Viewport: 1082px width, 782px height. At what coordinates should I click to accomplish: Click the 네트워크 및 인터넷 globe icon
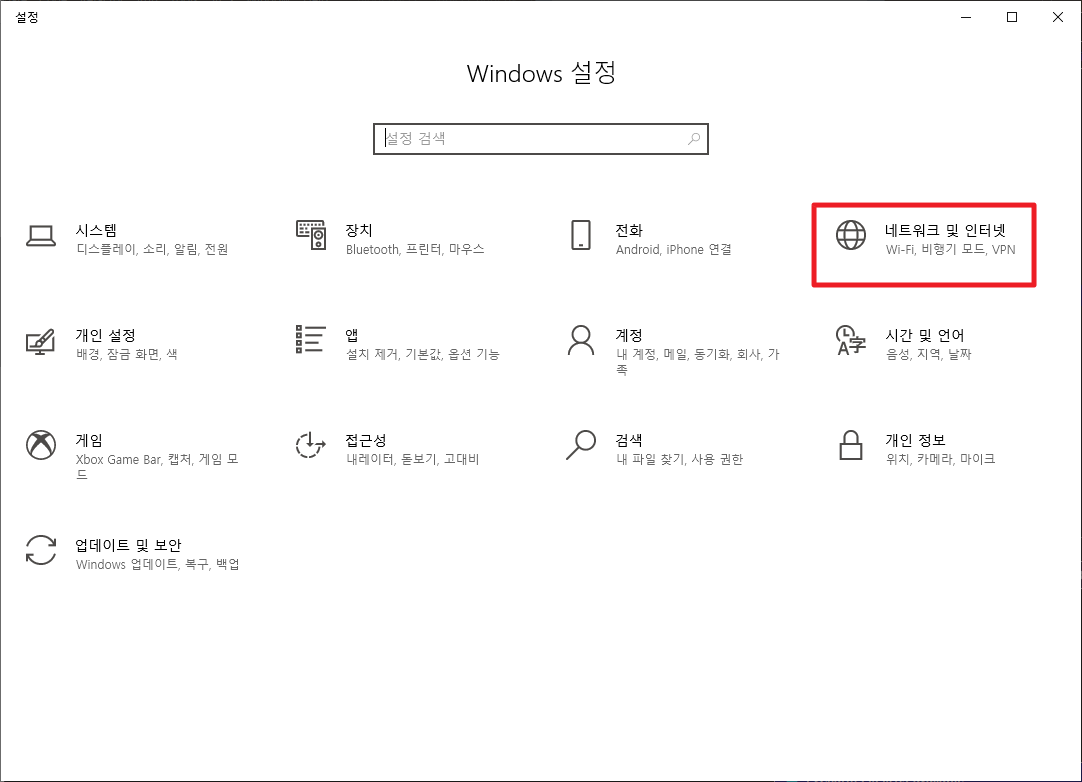click(x=851, y=235)
